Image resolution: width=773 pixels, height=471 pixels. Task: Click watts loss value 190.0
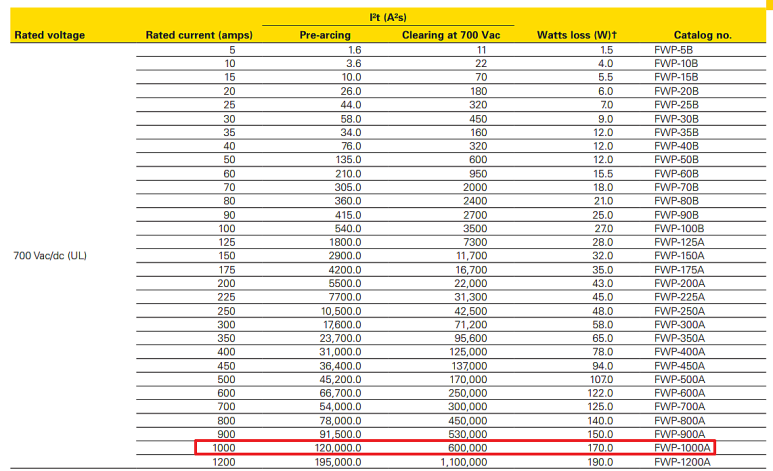(x=600, y=462)
